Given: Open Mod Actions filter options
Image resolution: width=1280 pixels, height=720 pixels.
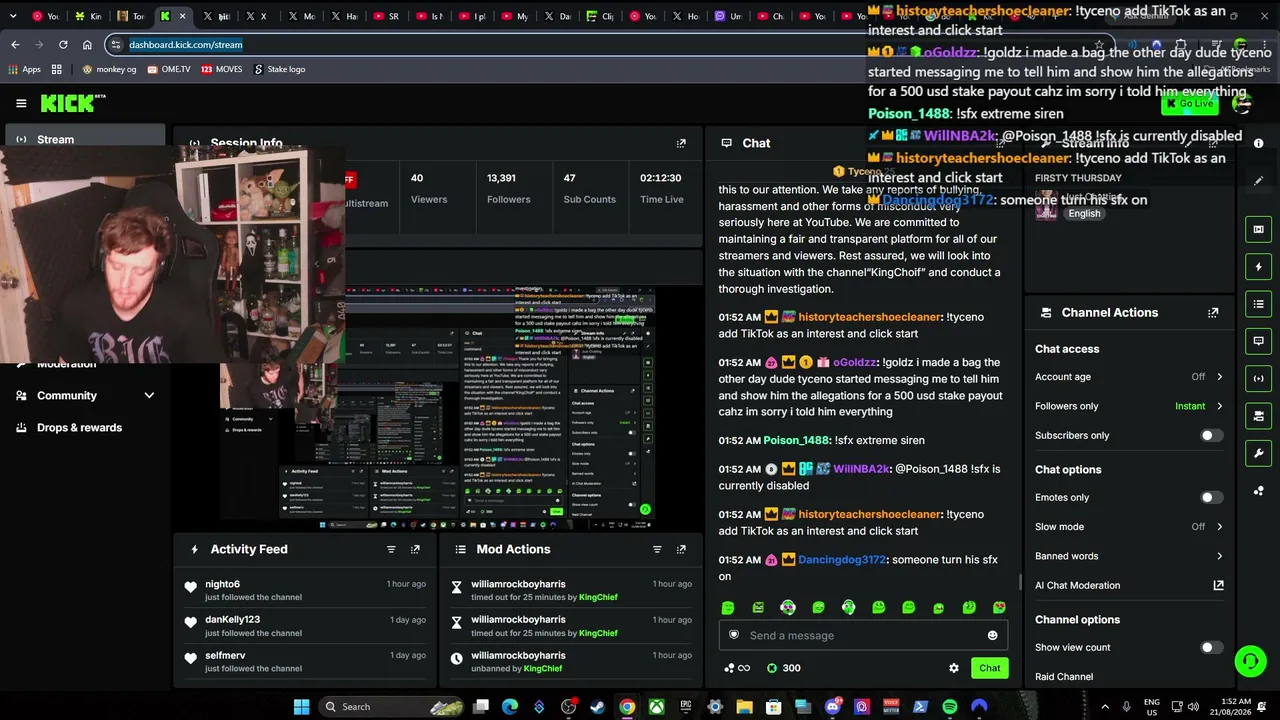Looking at the screenshot, I should coord(657,549).
